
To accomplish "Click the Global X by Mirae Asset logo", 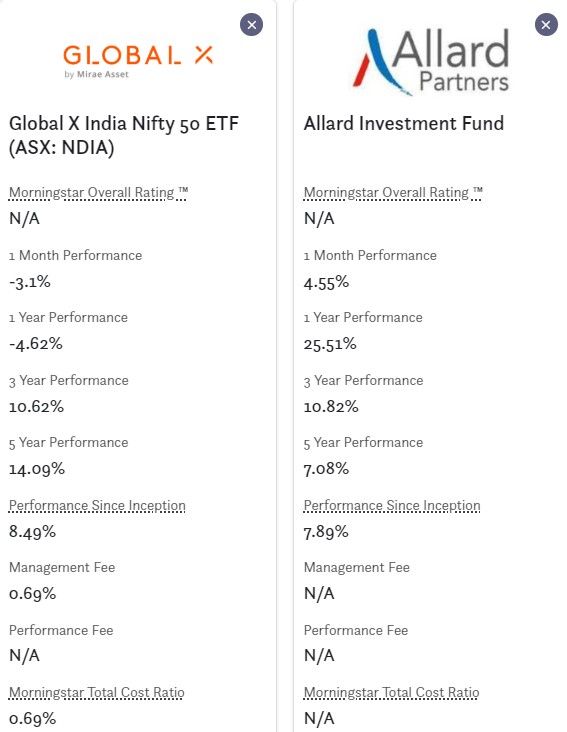I will [x=138, y=61].
